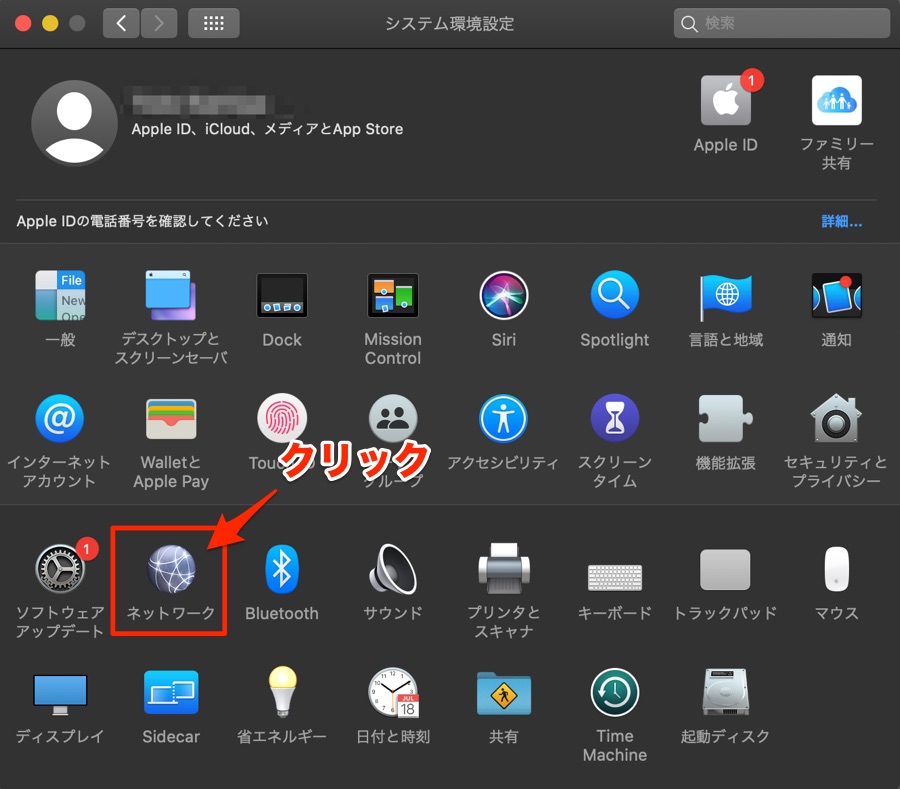Open アクセシビリティ preferences
Image resolution: width=900 pixels, height=789 pixels.
click(x=503, y=418)
